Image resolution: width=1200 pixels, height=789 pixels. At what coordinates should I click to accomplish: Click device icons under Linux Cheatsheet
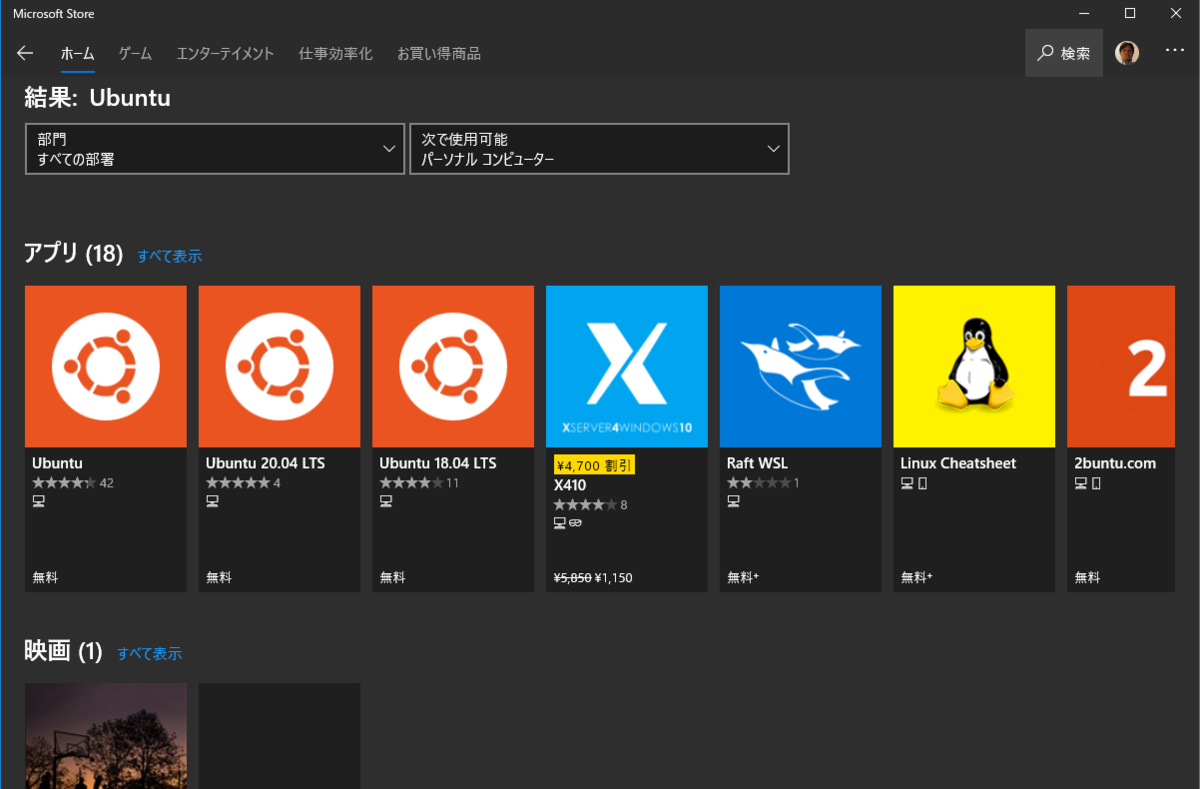click(x=914, y=484)
